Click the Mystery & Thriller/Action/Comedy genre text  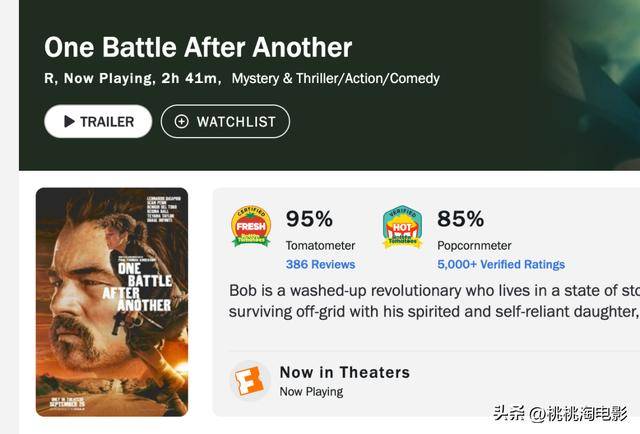click(x=335, y=78)
